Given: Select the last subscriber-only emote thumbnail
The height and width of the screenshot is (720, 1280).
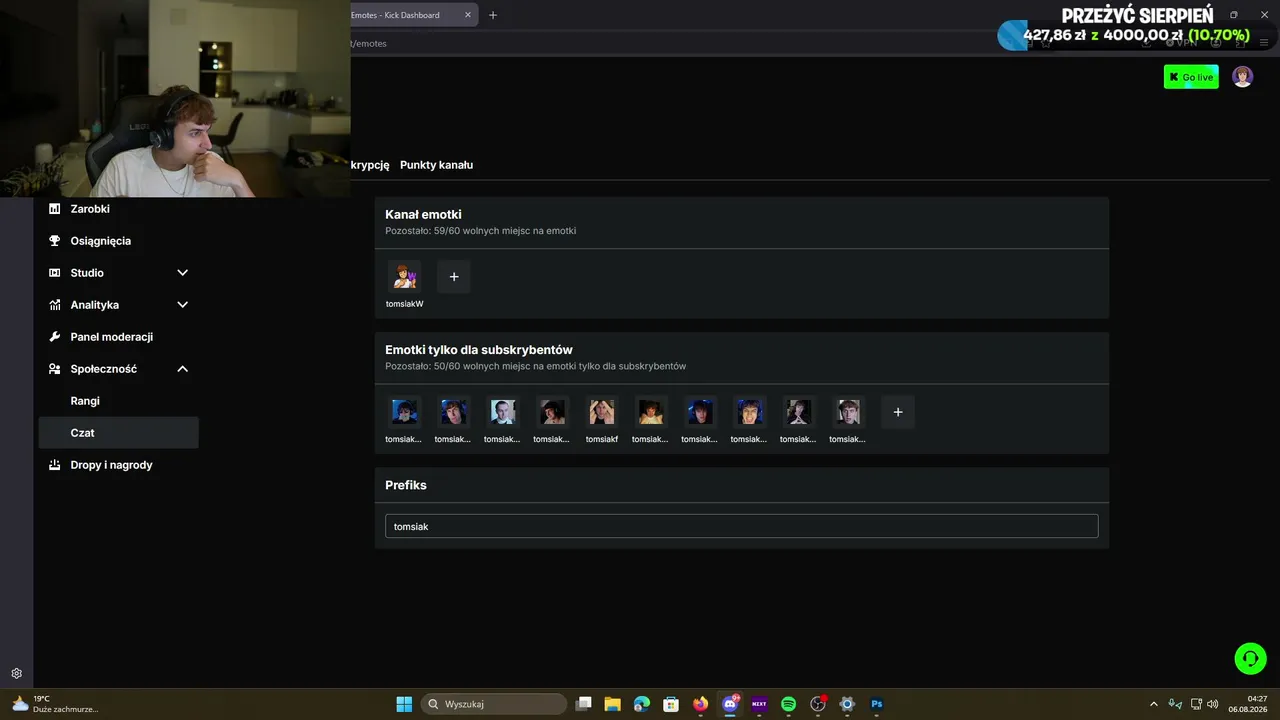Looking at the screenshot, I should point(848,412).
